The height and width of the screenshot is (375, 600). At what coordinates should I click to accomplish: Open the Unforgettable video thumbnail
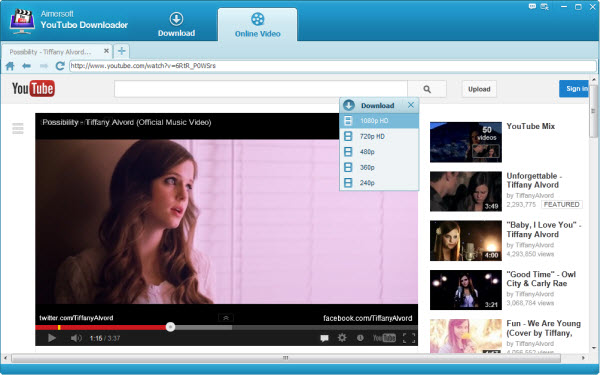coord(466,191)
